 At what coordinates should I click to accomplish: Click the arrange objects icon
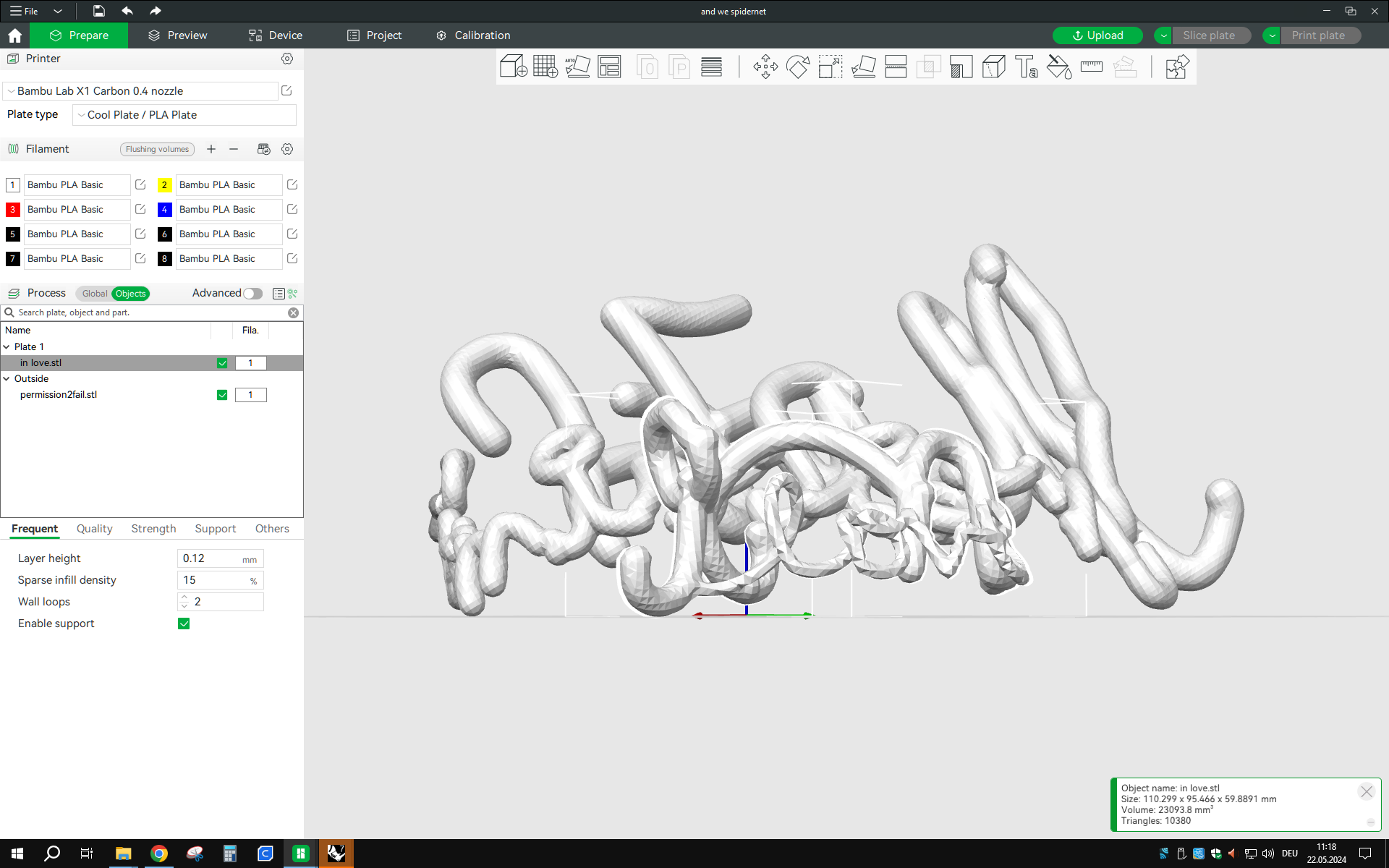tap(608, 67)
